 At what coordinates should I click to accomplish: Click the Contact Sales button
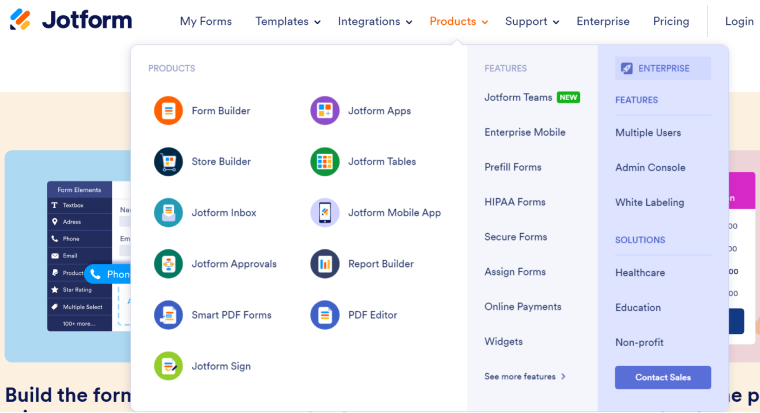(663, 377)
